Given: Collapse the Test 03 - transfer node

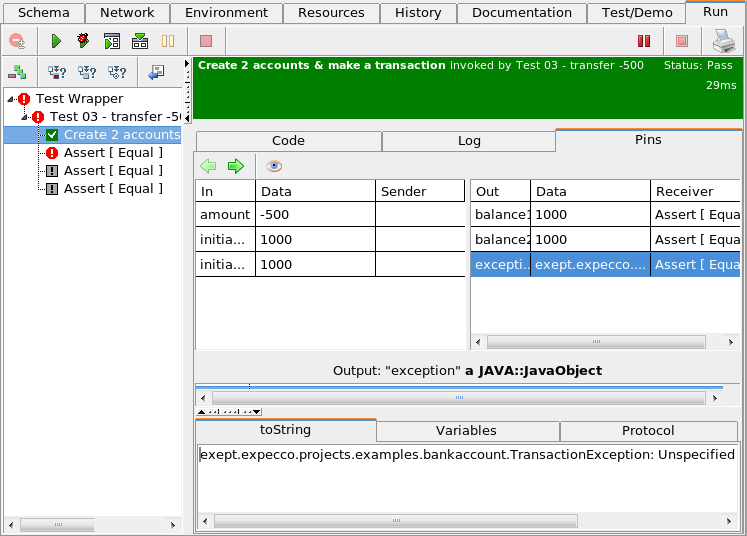Looking at the screenshot, I should (24, 117).
